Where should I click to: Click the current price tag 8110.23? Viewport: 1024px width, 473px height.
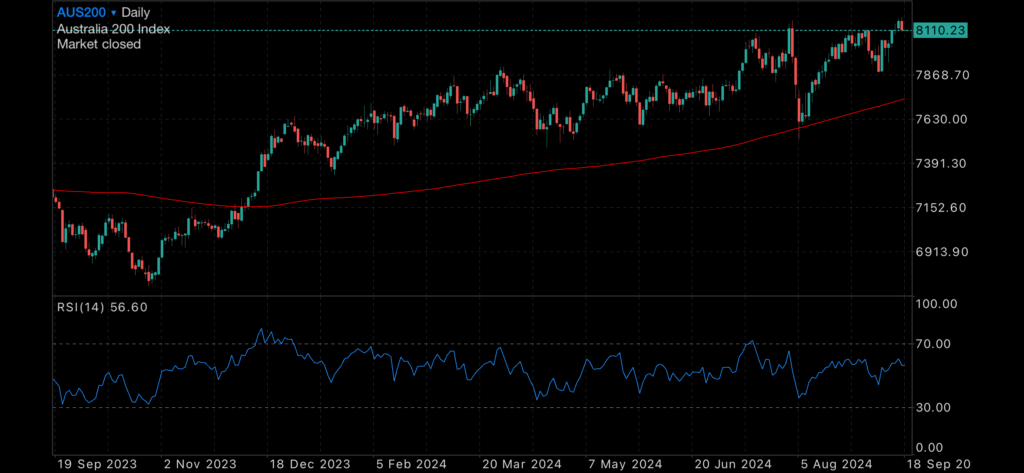click(940, 30)
